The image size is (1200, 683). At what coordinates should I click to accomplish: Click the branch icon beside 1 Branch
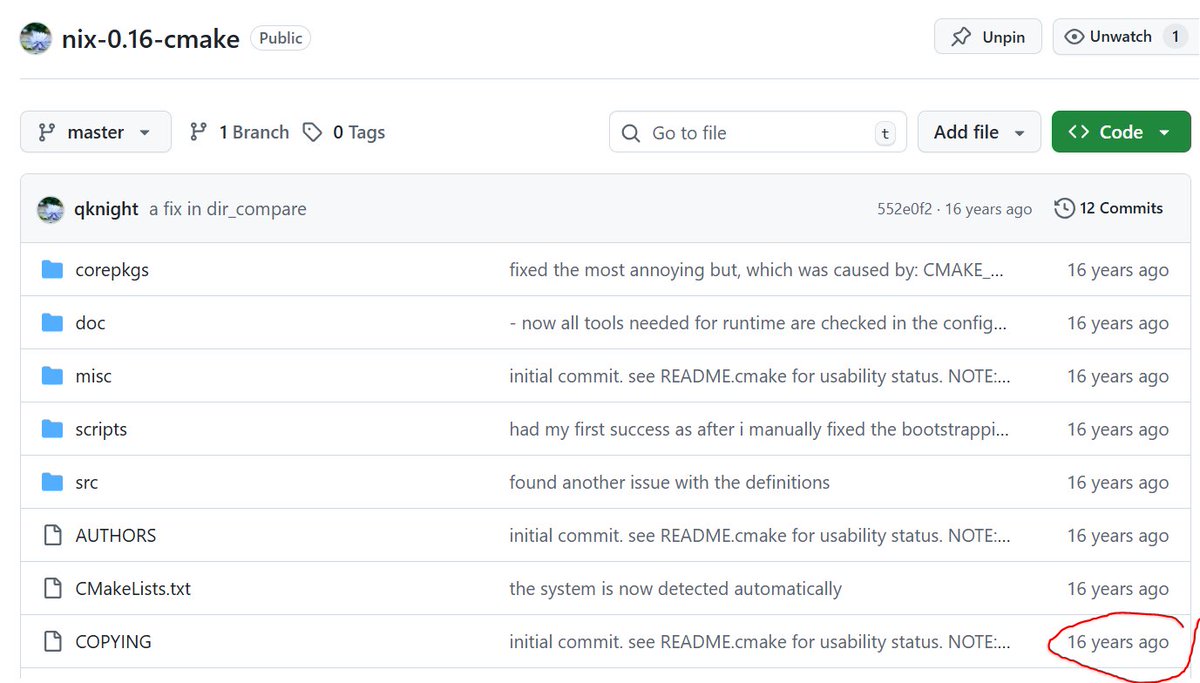(x=198, y=132)
